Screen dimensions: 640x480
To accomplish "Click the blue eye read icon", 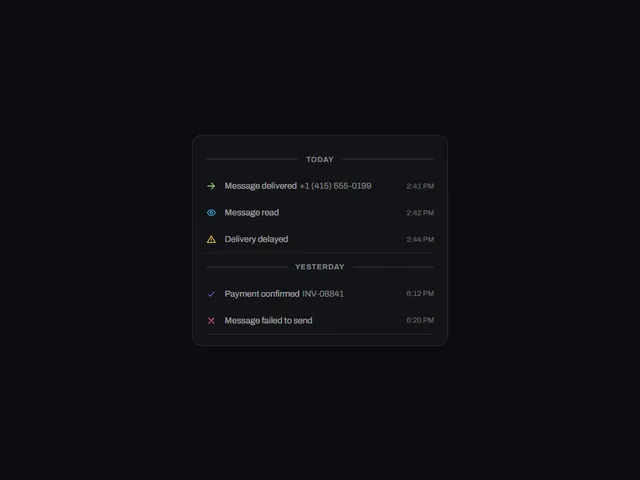I will (x=211, y=213).
